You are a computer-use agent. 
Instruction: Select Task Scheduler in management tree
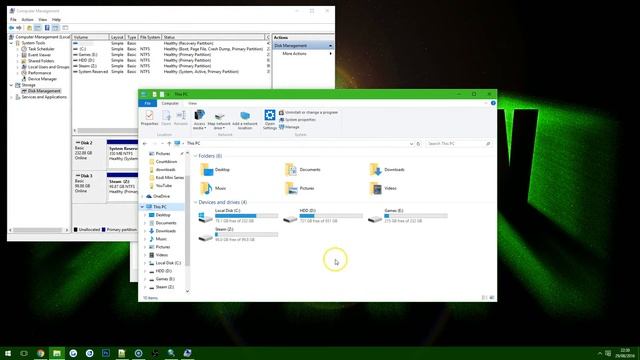pyautogui.click(x=38, y=49)
